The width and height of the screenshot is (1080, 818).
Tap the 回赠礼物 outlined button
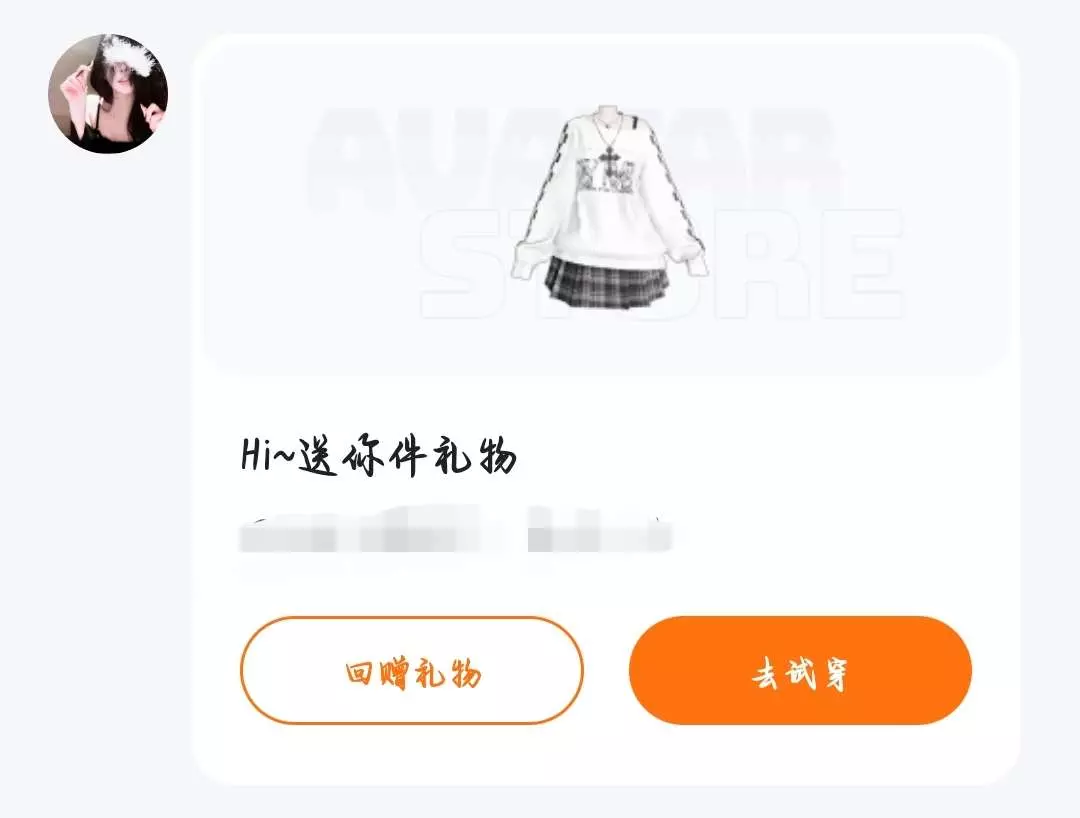click(412, 671)
